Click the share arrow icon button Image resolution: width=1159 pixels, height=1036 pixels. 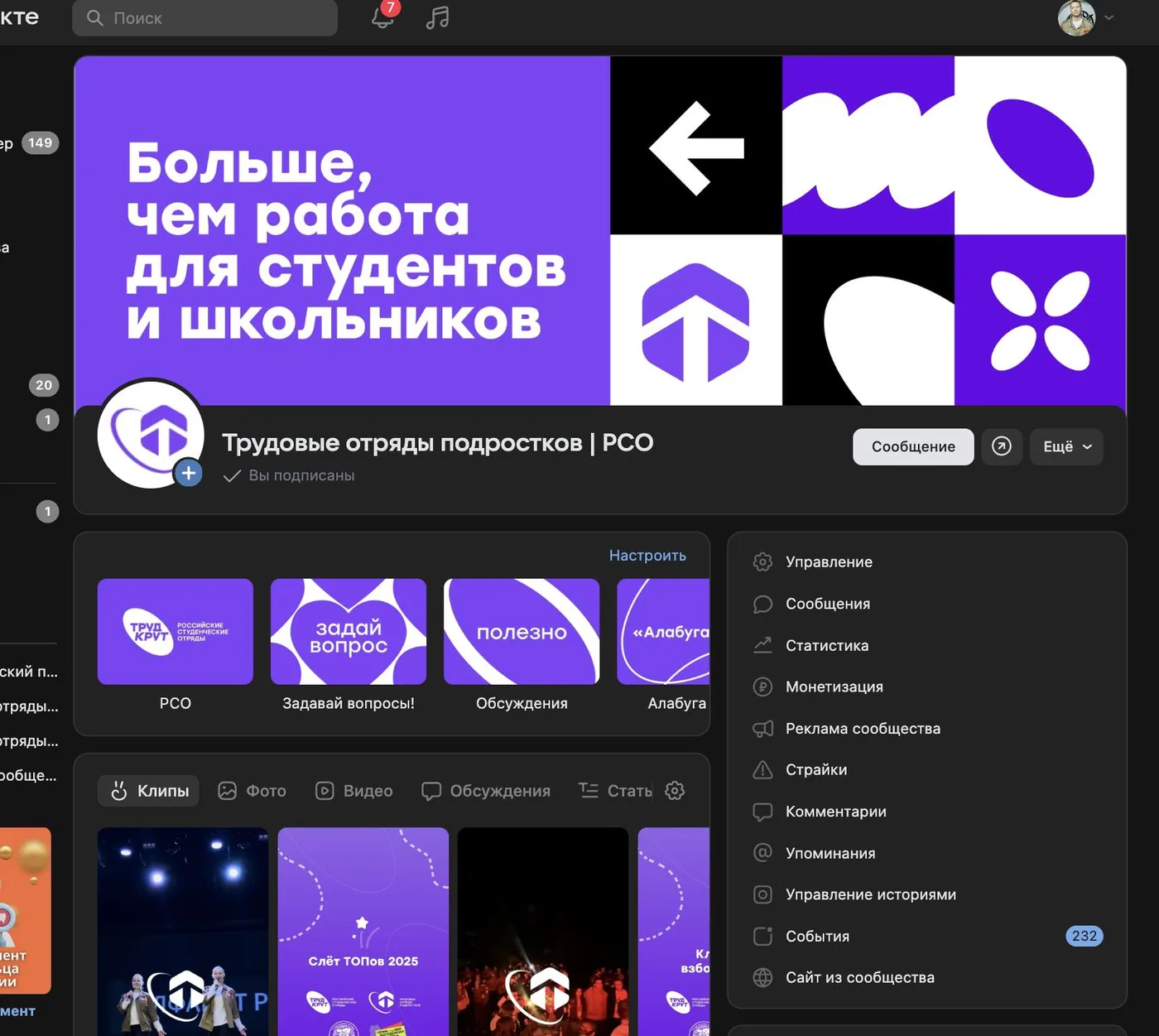pos(1002,446)
